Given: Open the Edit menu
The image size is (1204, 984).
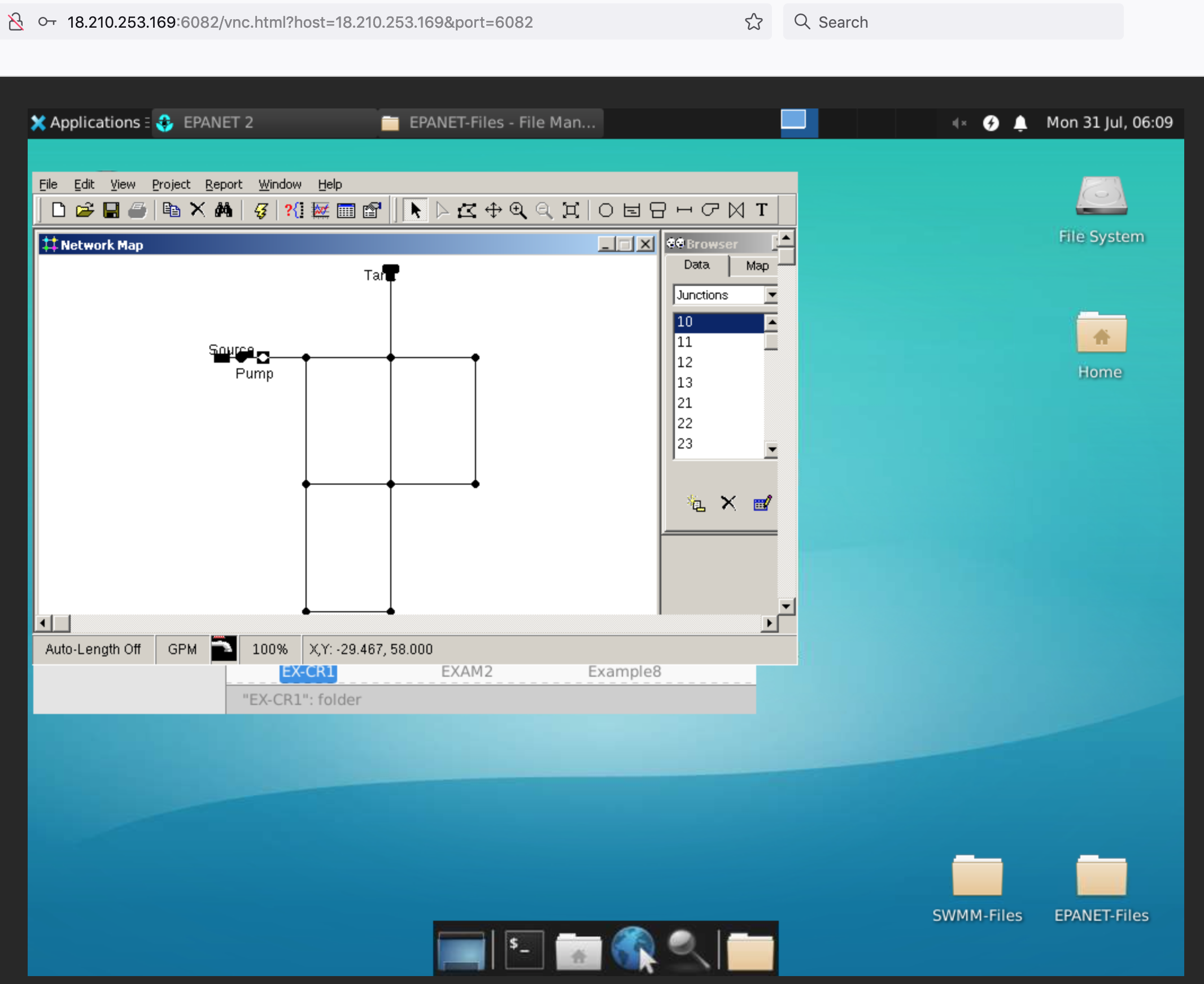Looking at the screenshot, I should coord(84,184).
